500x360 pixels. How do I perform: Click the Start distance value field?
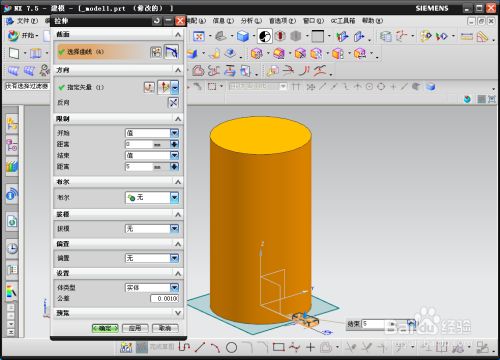pos(139,144)
